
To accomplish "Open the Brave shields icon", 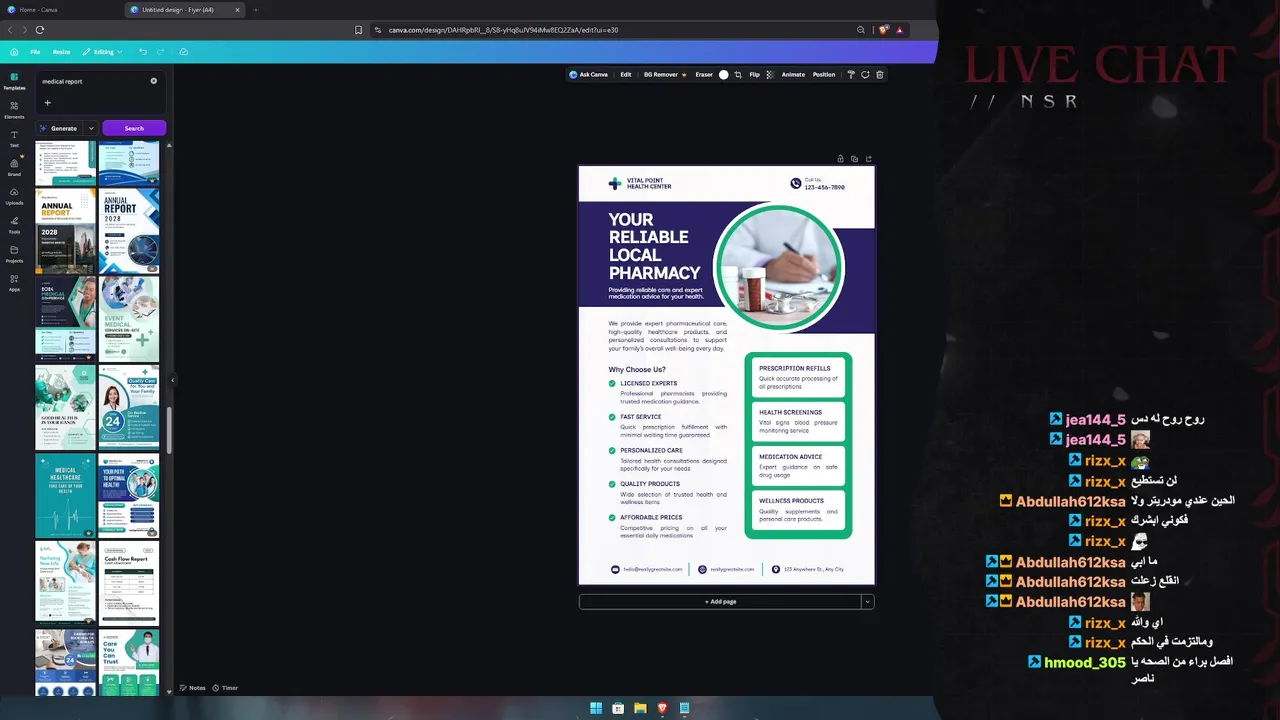I will click(883, 30).
